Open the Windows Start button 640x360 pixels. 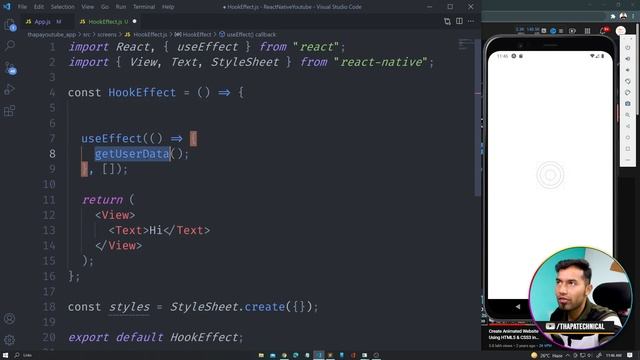5,355
